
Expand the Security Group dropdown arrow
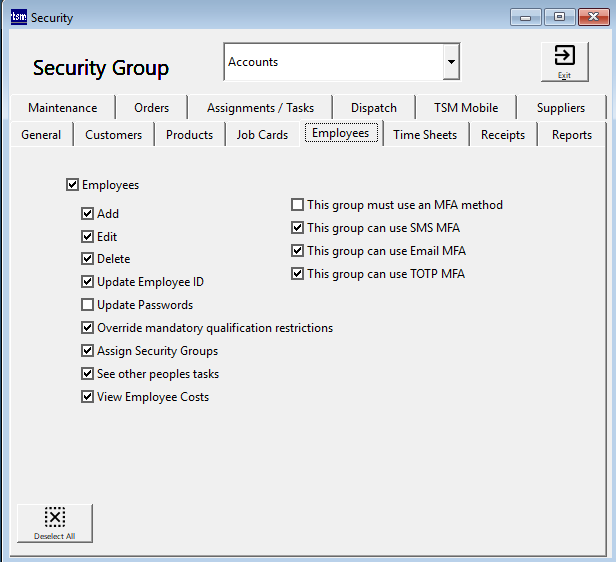[451, 62]
